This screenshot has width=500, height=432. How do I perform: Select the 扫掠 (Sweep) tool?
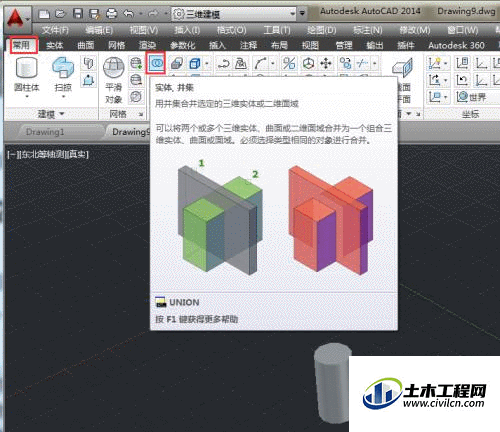coord(63,74)
